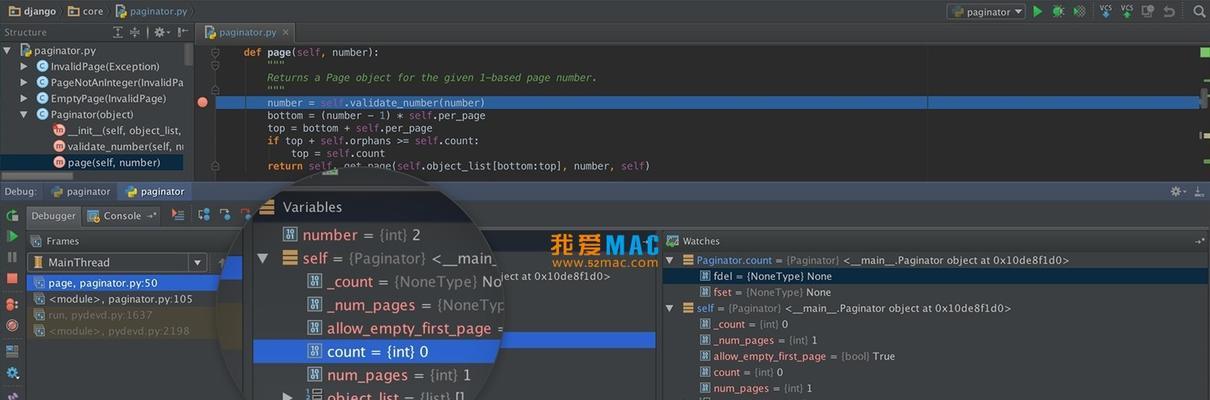
Task: Switch to second paginator debug session tab
Action: tap(153, 191)
